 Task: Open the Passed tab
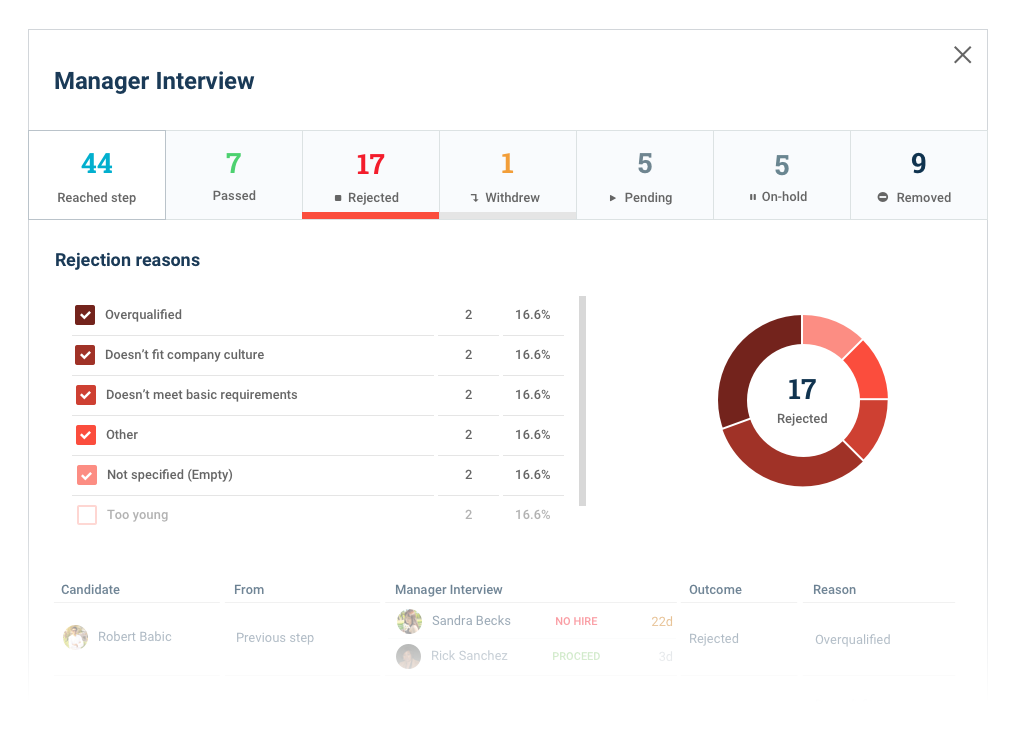point(234,175)
